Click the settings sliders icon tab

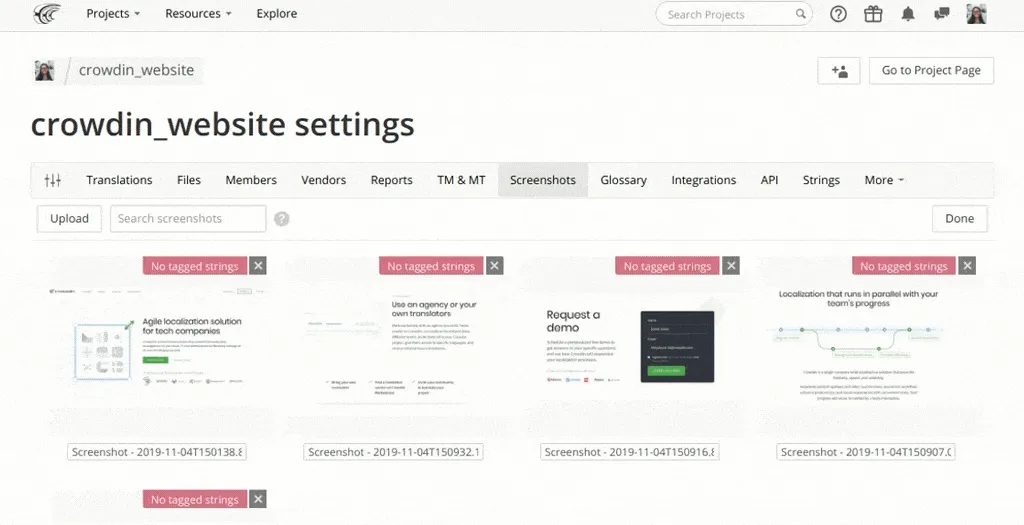pos(53,180)
